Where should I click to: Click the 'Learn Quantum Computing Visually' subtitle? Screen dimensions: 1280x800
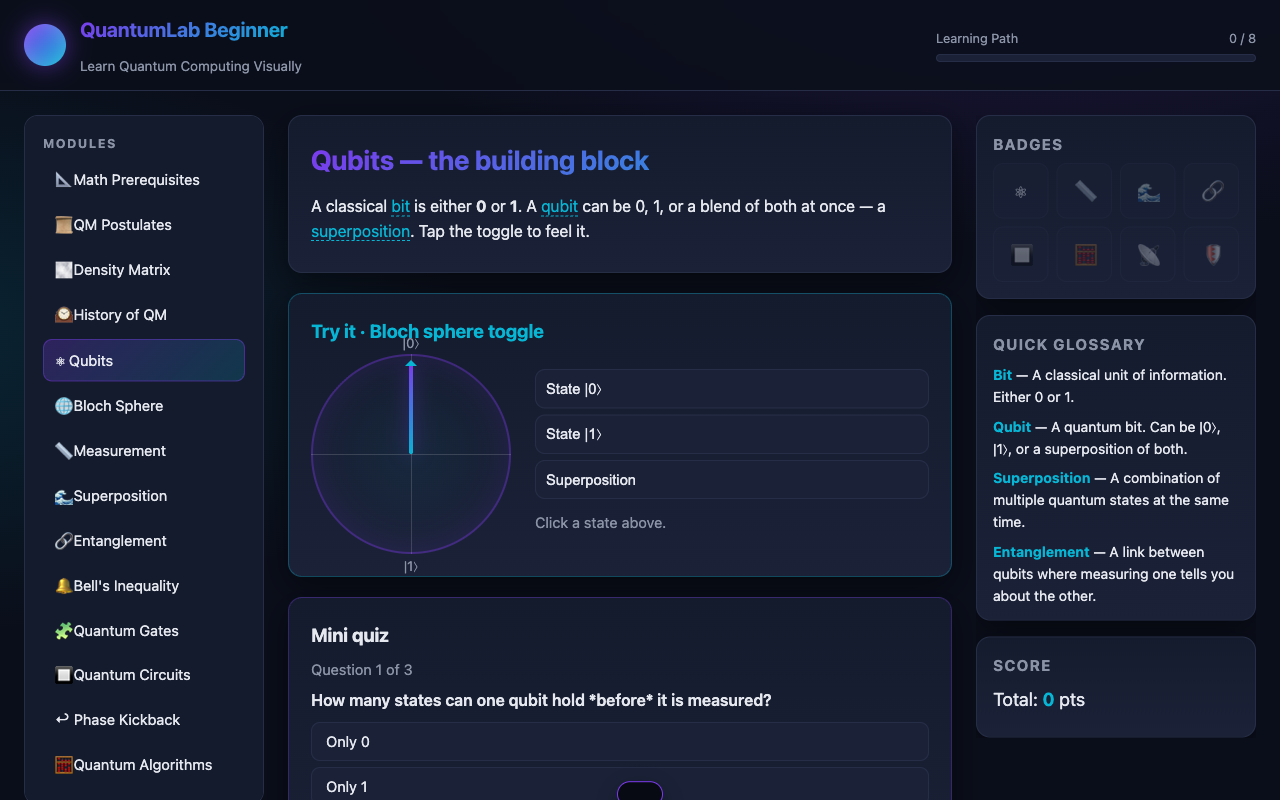[x=191, y=66]
